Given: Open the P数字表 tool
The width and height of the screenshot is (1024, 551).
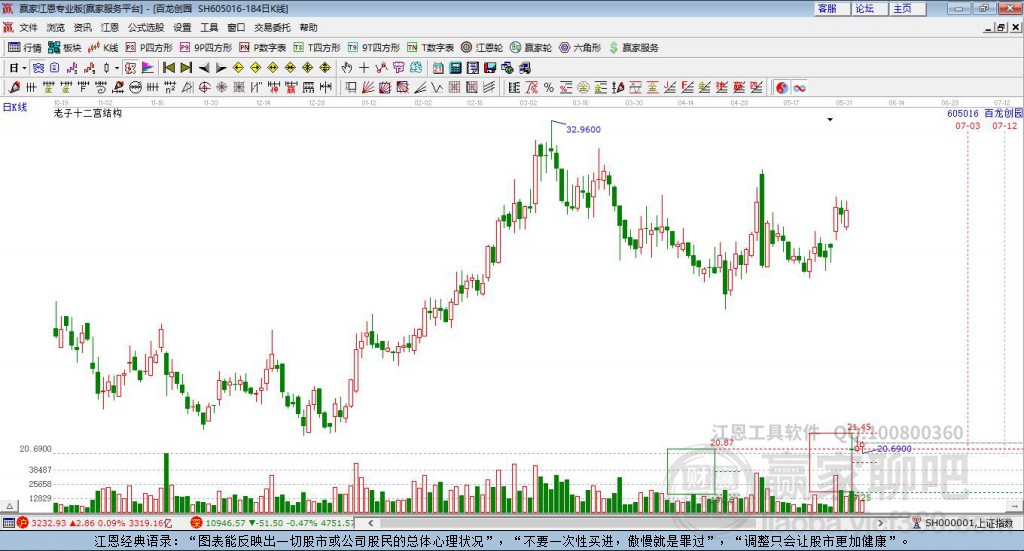Looking at the screenshot, I should coord(263,48).
